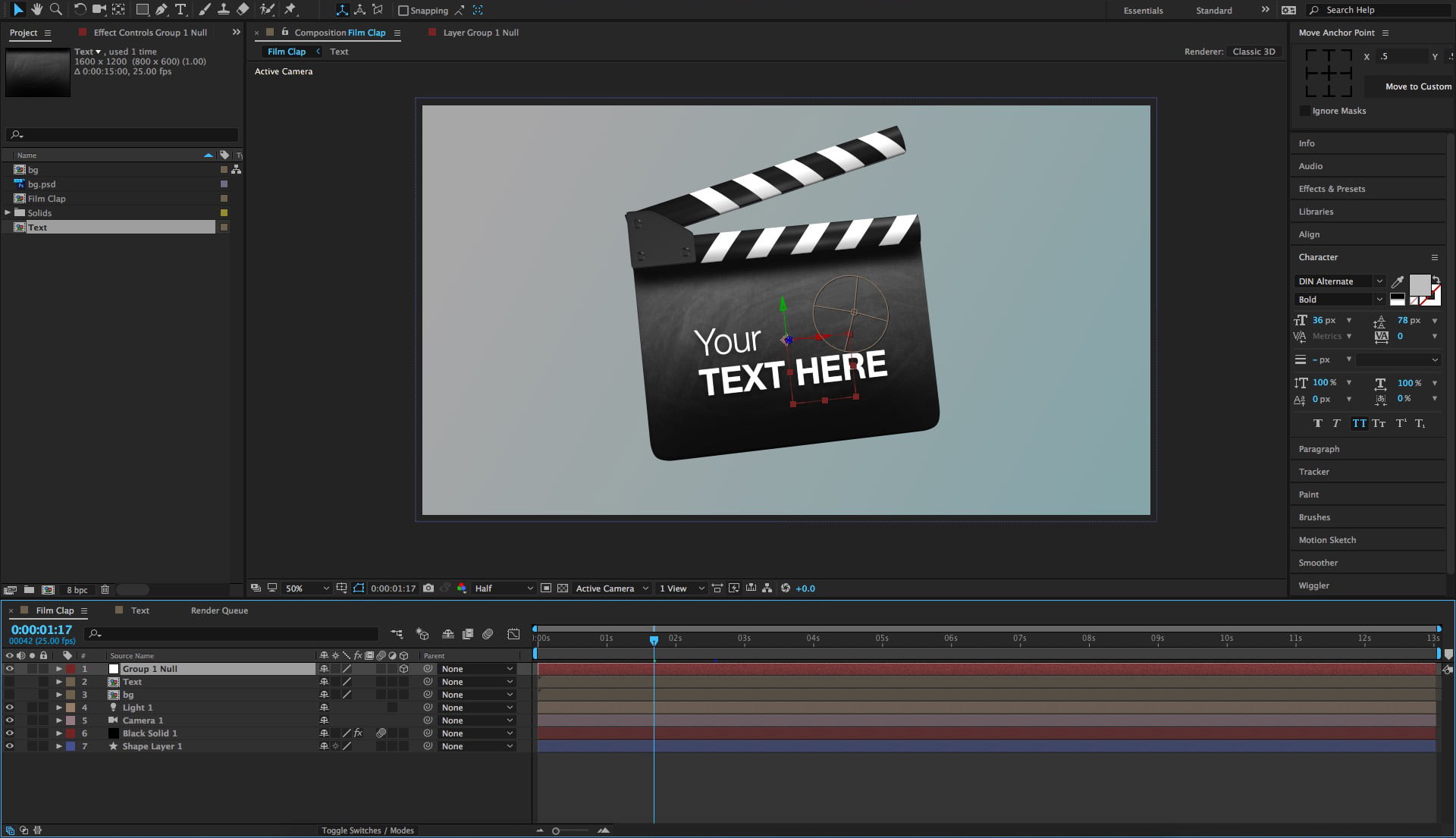Open Effect Controls Group 1 Null tab

(150, 33)
